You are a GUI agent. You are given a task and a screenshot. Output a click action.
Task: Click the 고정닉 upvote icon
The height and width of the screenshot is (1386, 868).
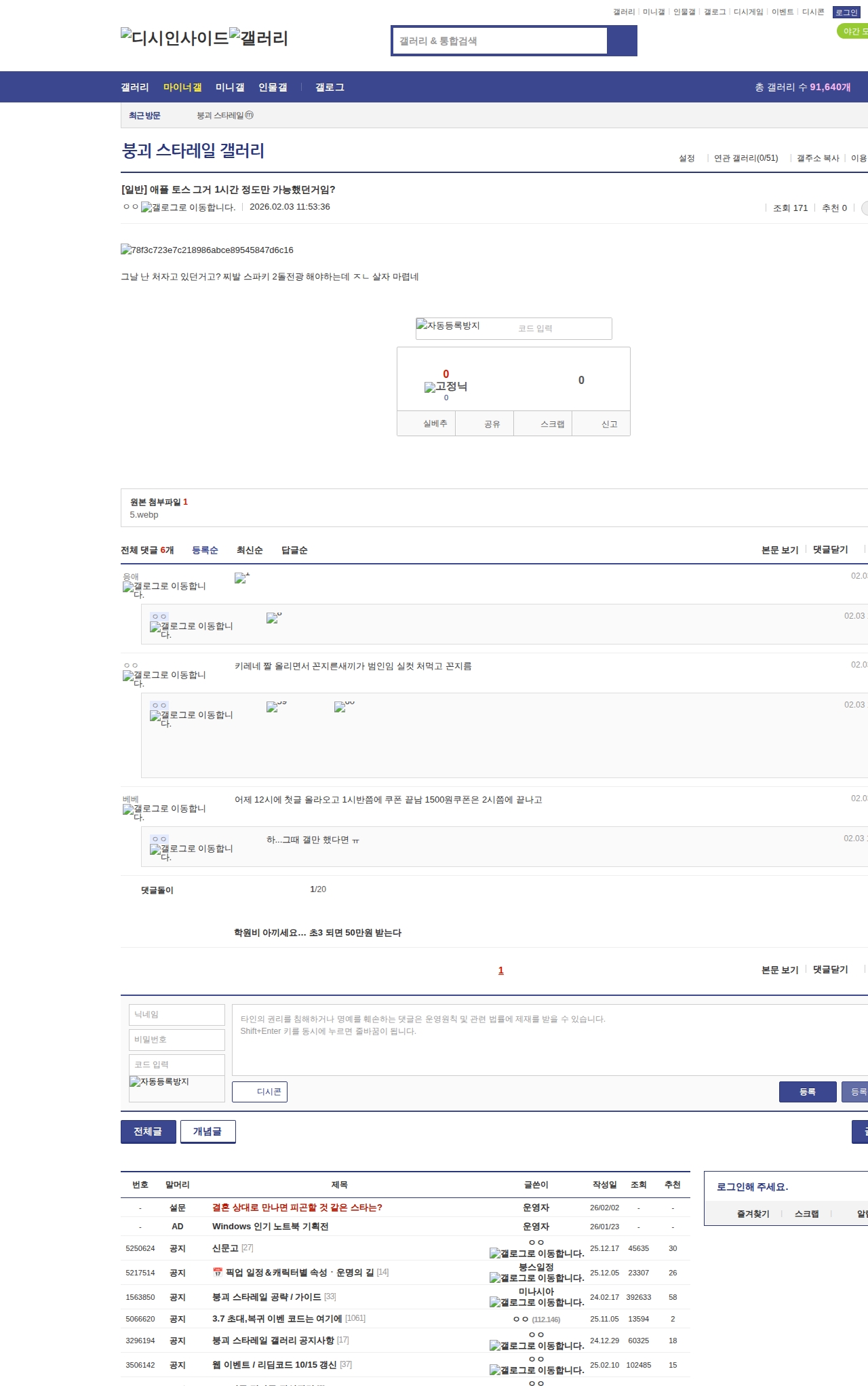click(446, 387)
